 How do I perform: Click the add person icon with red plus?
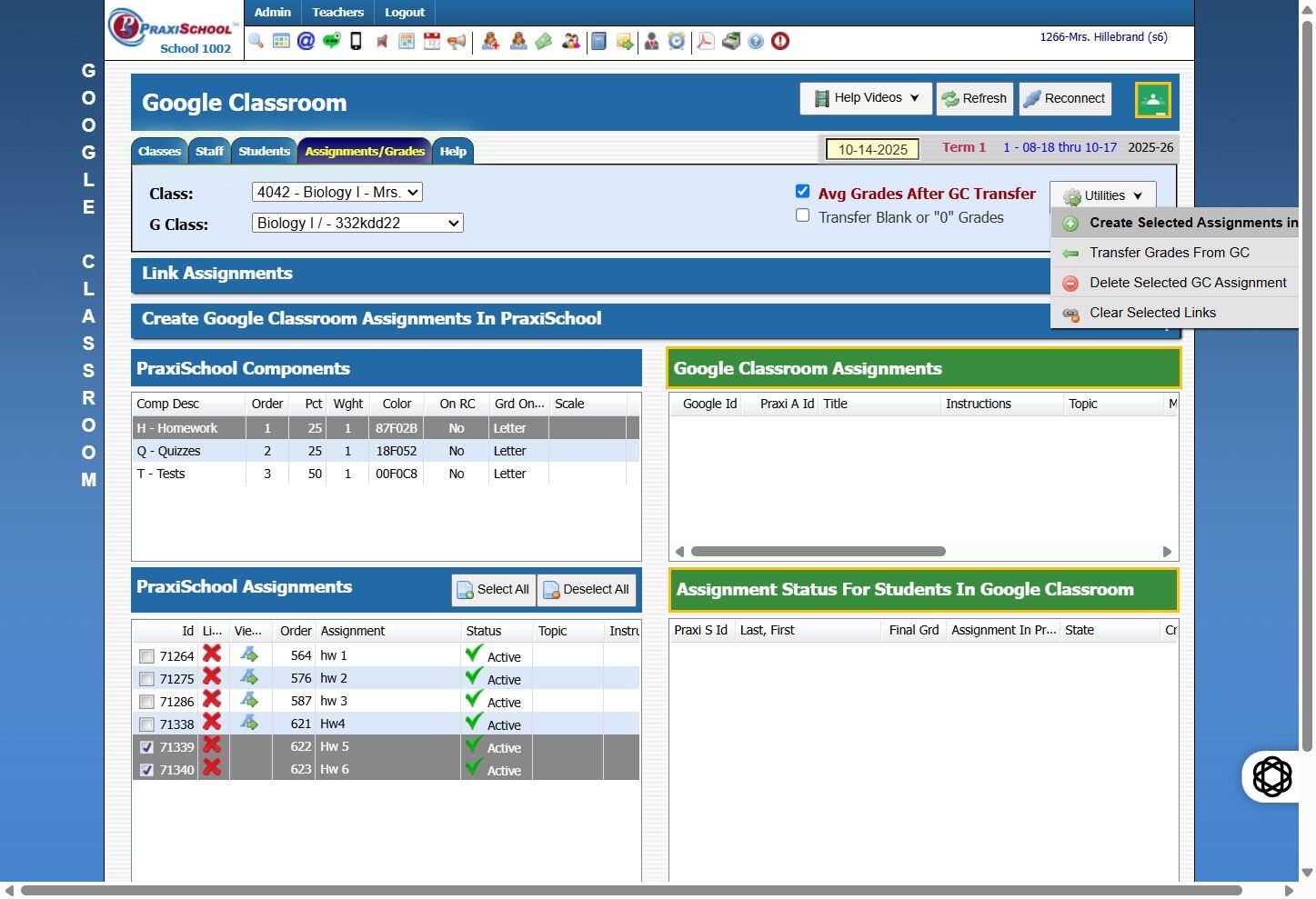click(490, 41)
